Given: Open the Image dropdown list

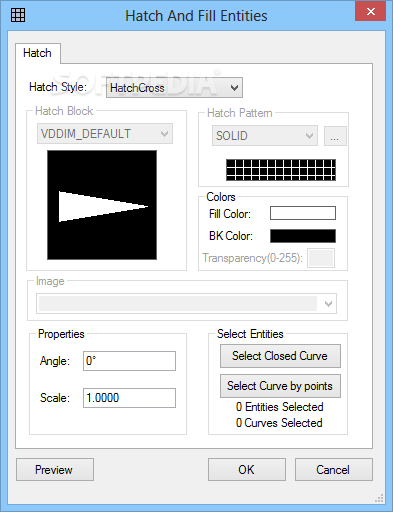Looking at the screenshot, I should (186, 304).
